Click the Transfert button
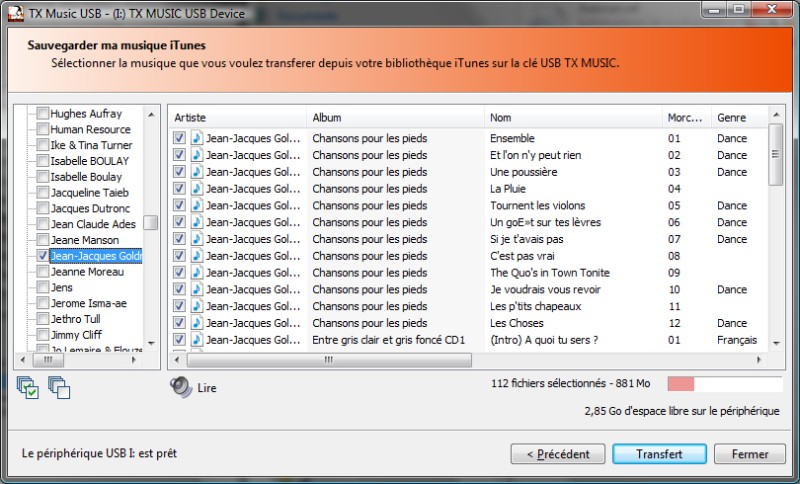 [659, 454]
